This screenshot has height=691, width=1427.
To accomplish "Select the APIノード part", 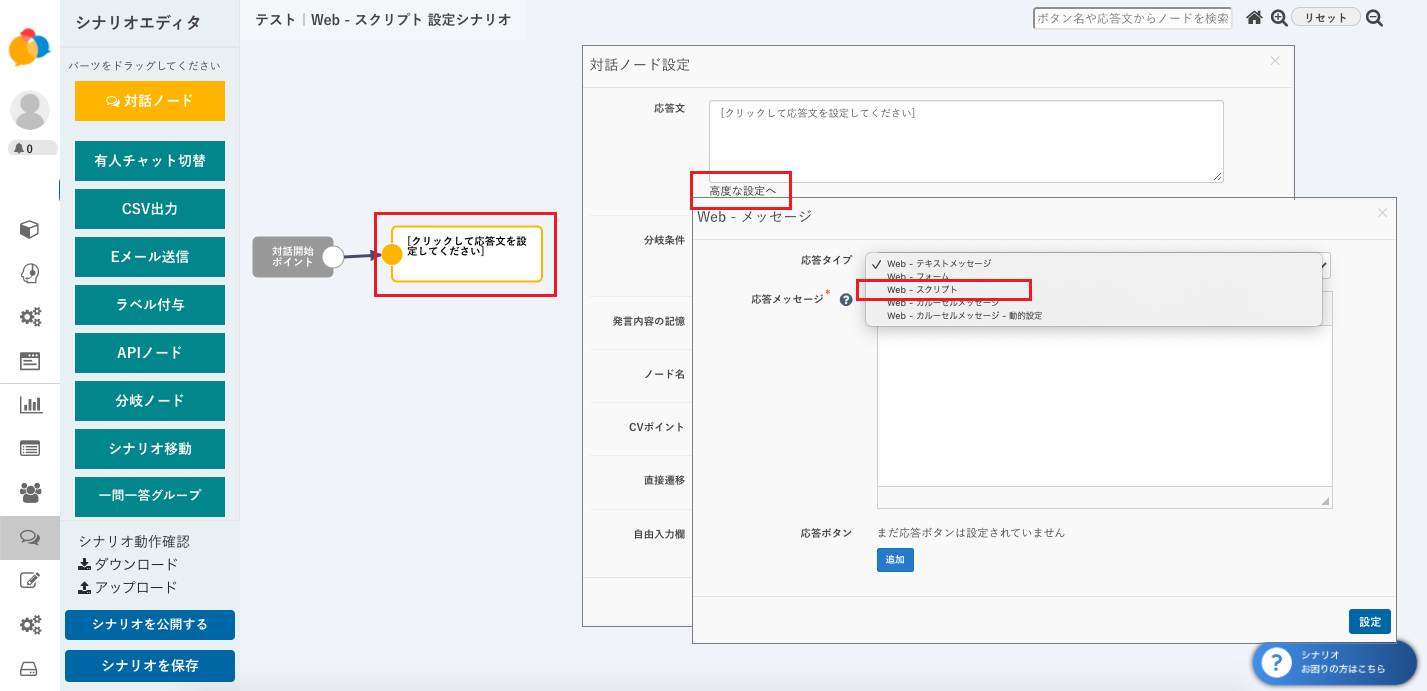I will tap(150, 353).
